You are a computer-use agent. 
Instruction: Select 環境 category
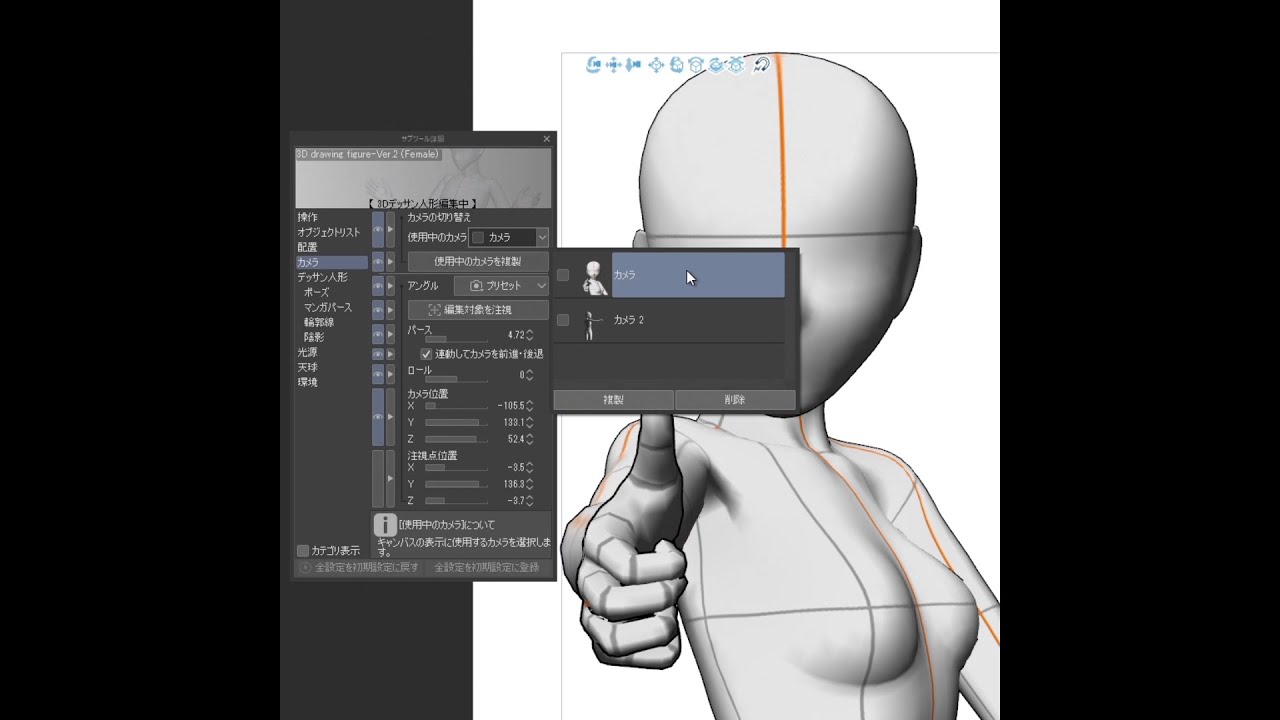coord(307,382)
